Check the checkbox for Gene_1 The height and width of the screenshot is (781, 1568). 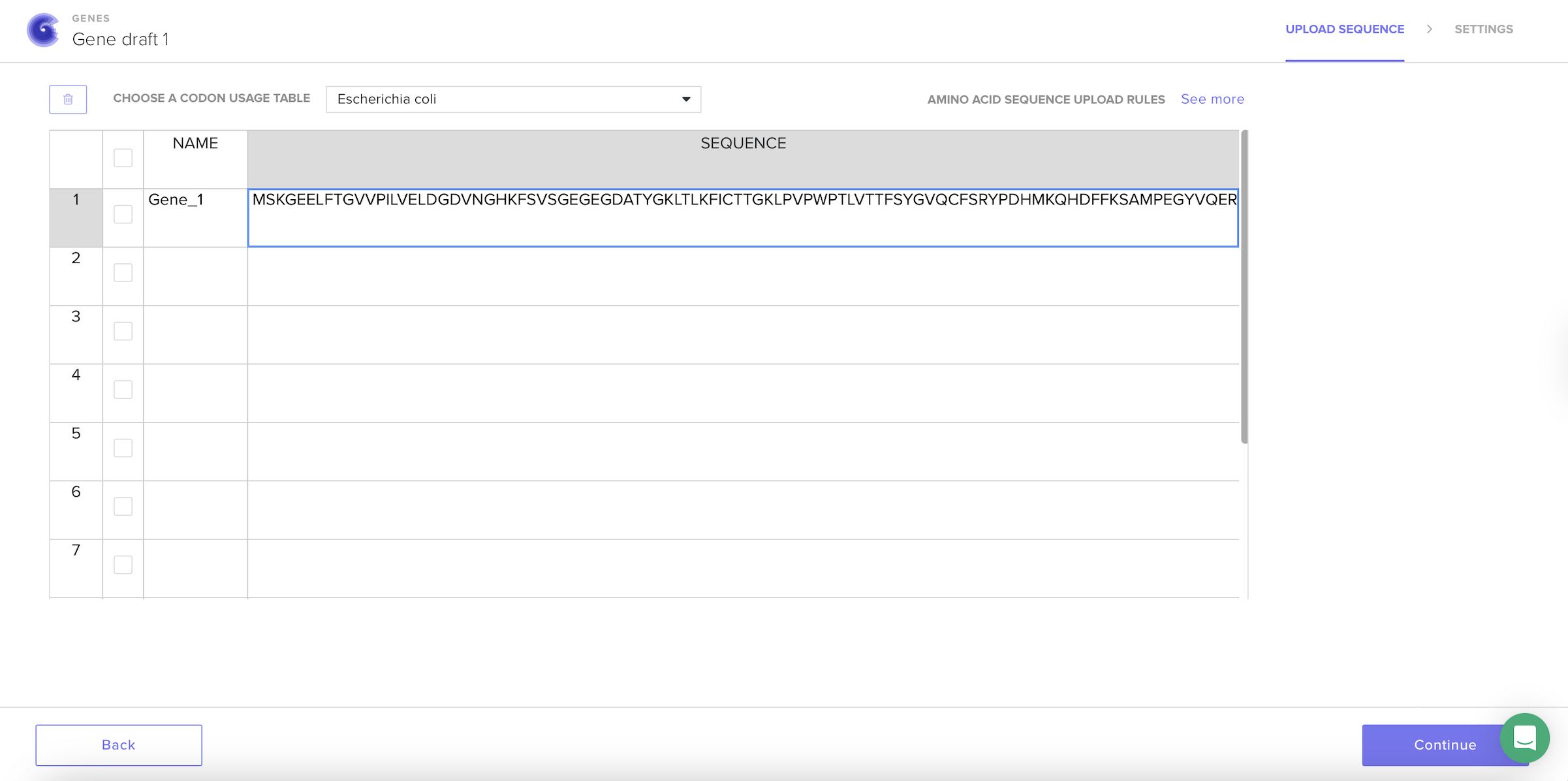click(123, 213)
